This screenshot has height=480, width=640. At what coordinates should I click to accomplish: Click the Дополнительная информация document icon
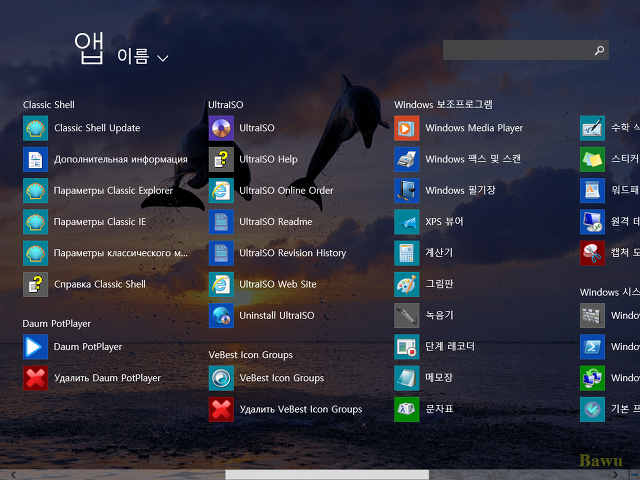[36, 159]
